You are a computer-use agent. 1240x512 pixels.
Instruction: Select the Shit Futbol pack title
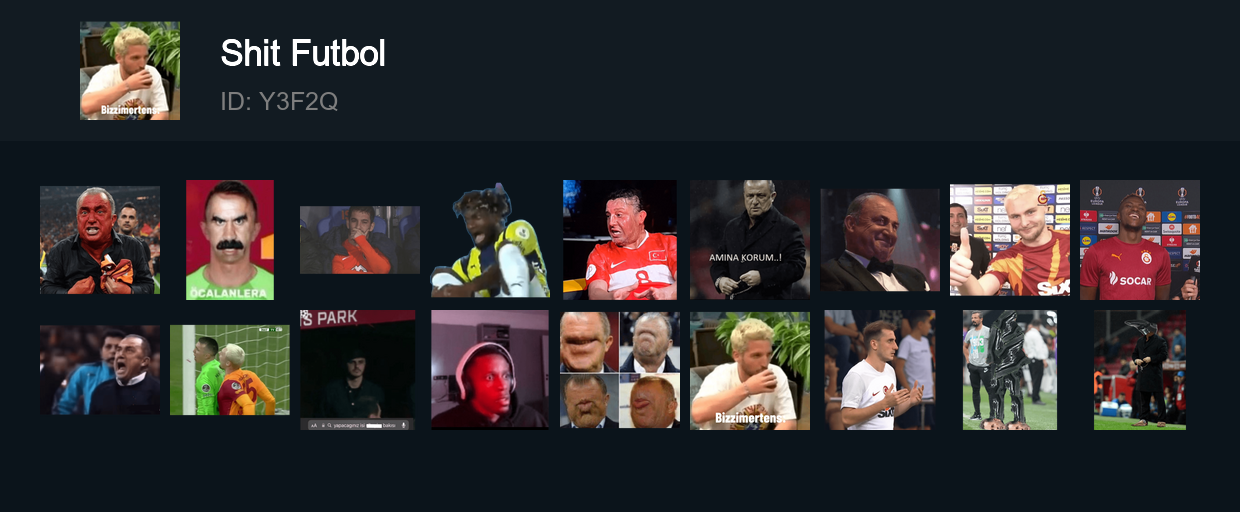tap(303, 53)
